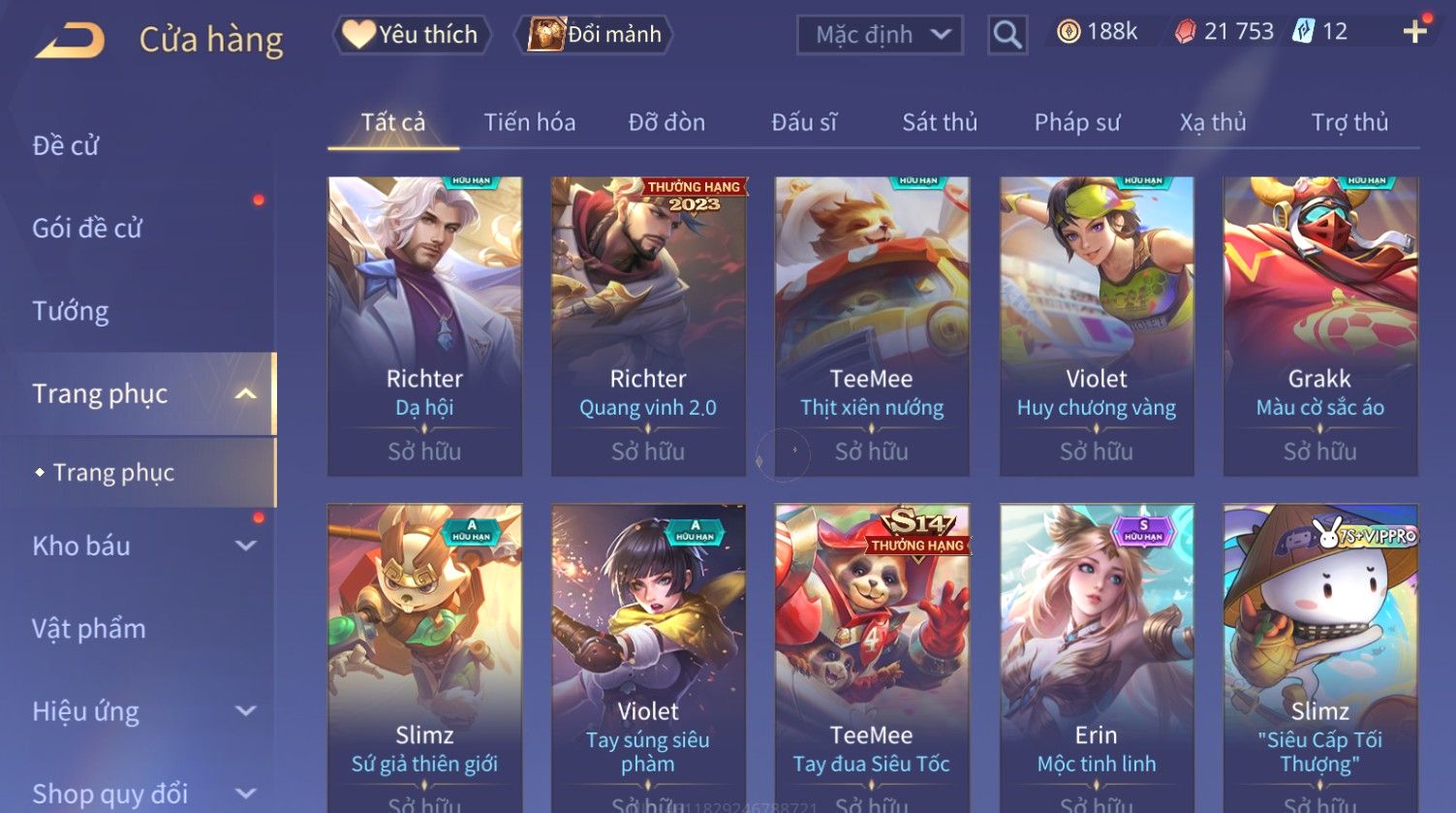
Task: Open the Gói đề cử menu
Action: [x=87, y=229]
